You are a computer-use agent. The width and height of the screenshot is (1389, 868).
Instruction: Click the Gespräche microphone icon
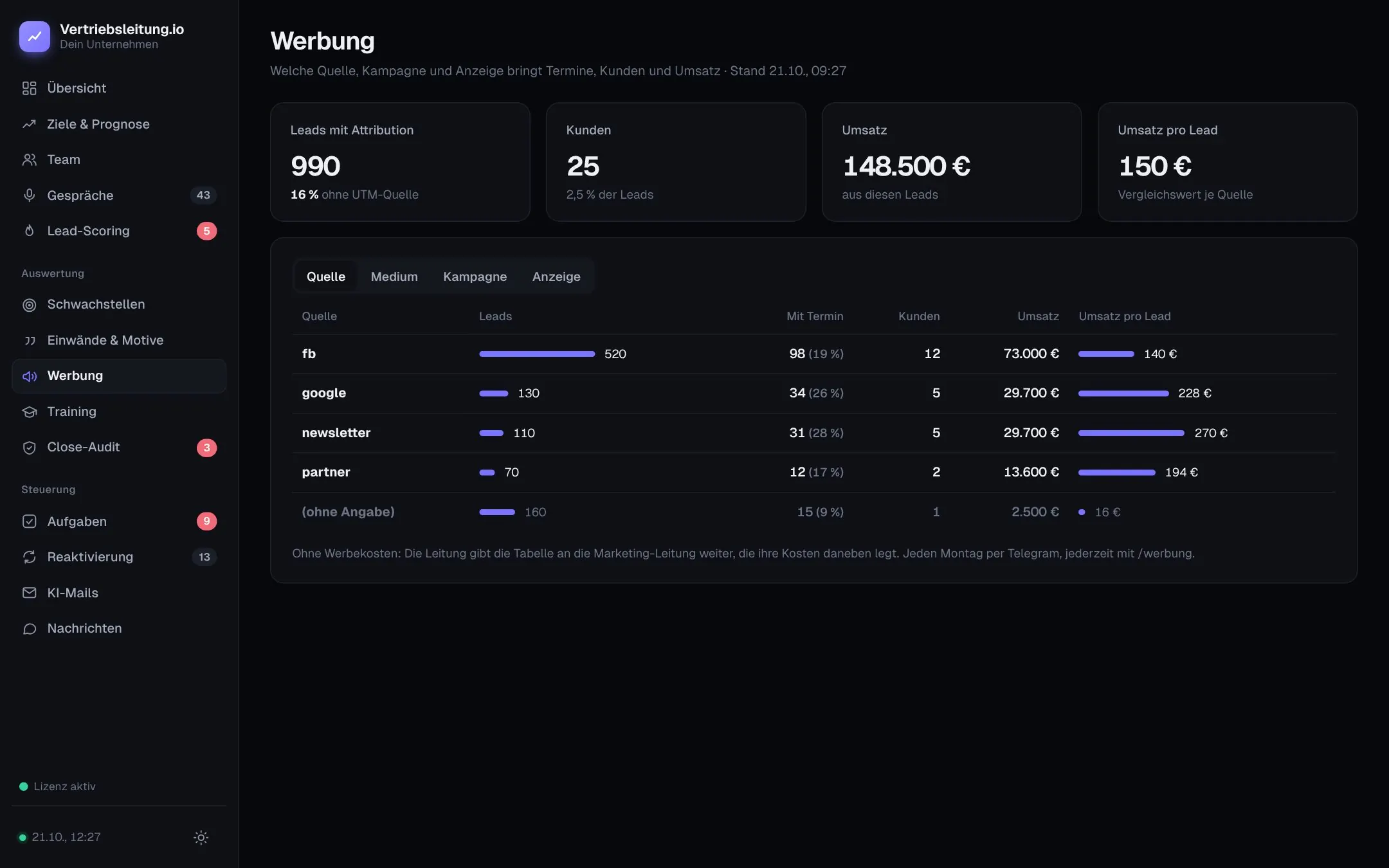point(30,195)
